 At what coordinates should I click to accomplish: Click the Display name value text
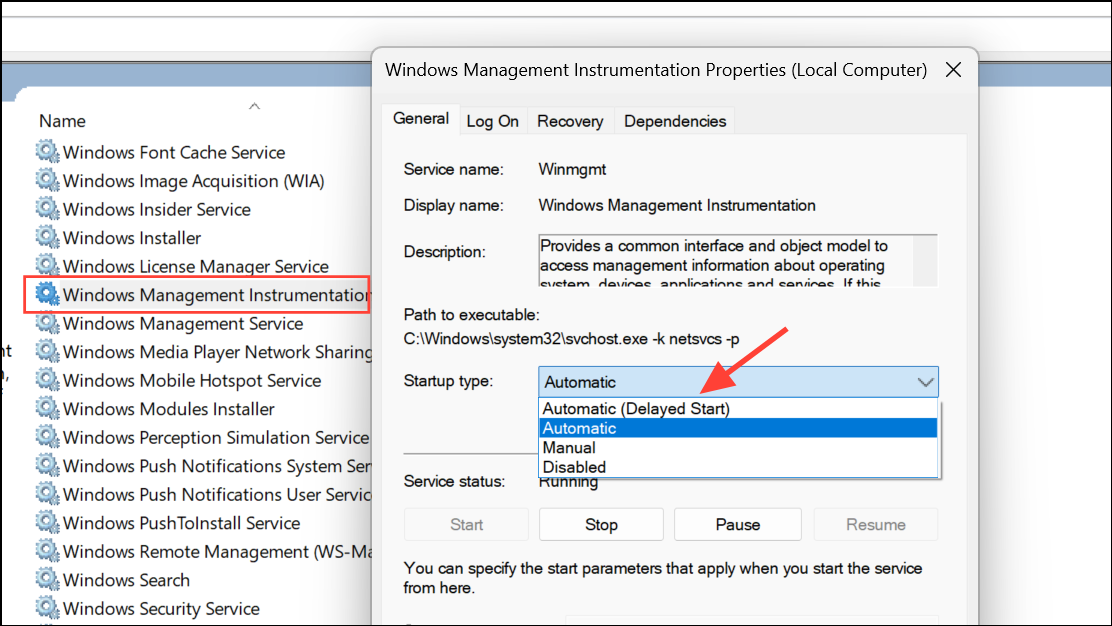pyautogui.click(x=677, y=206)
